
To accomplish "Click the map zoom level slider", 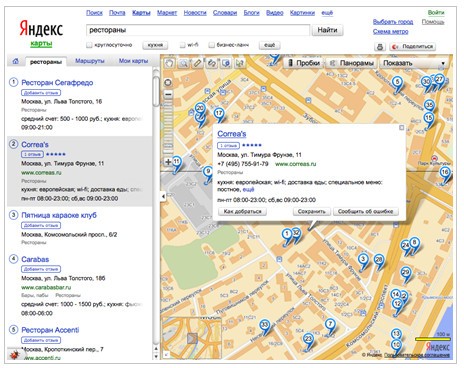I will coord(168,128).
